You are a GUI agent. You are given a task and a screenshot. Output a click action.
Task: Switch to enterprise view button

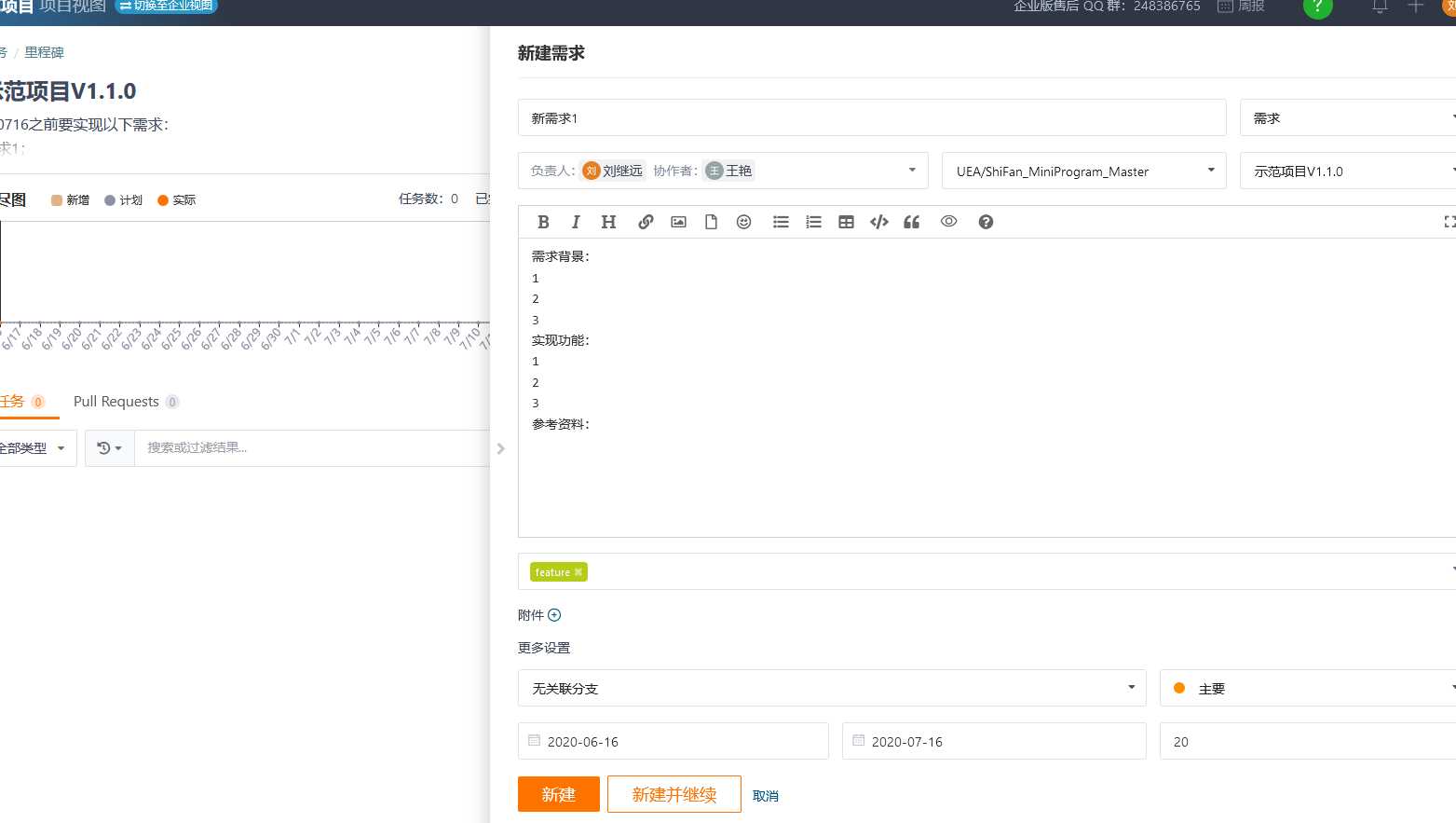166,7
